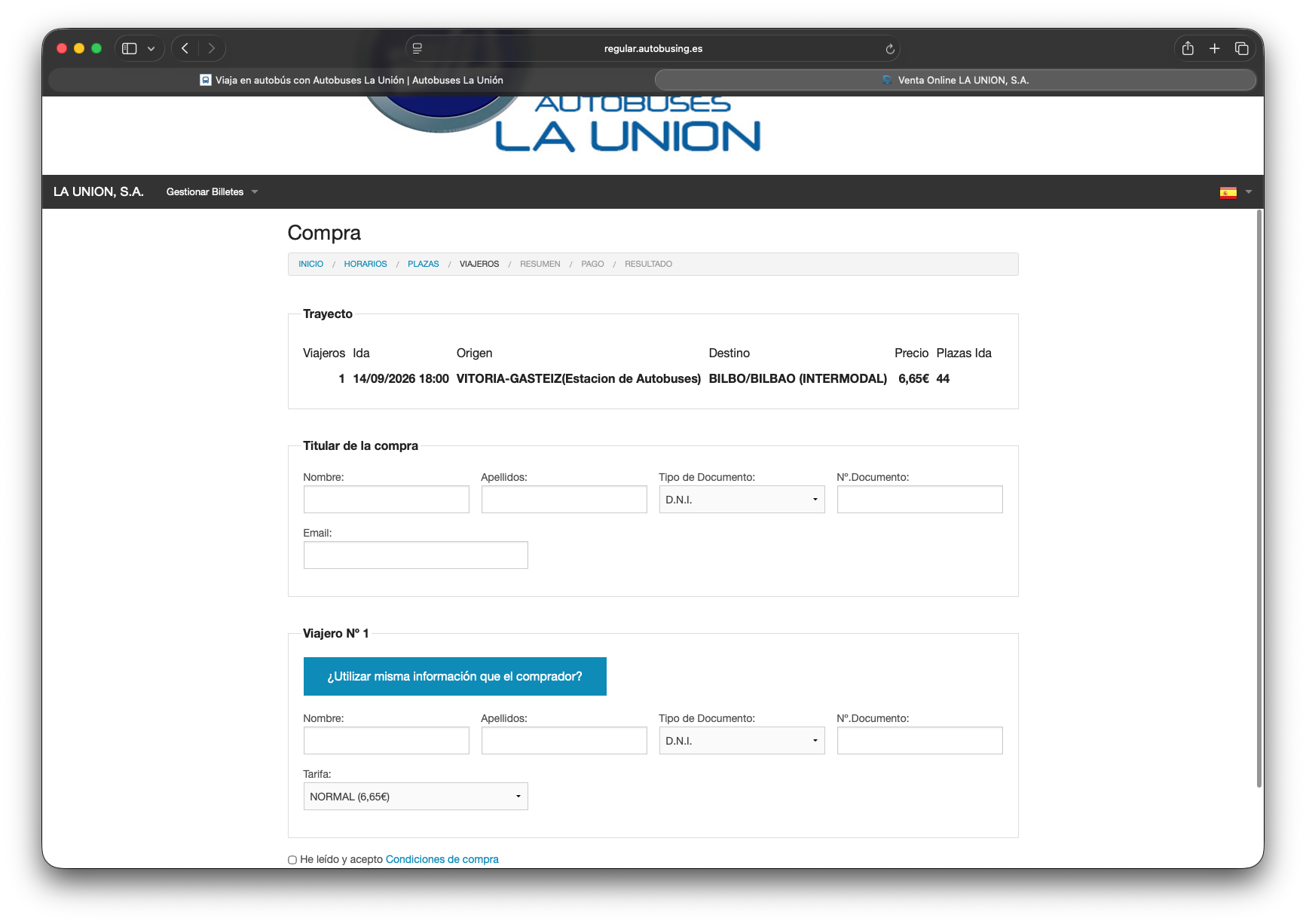Click the 6,65€ price cell
Screen dimensions: 1306x924
[913, 378]
